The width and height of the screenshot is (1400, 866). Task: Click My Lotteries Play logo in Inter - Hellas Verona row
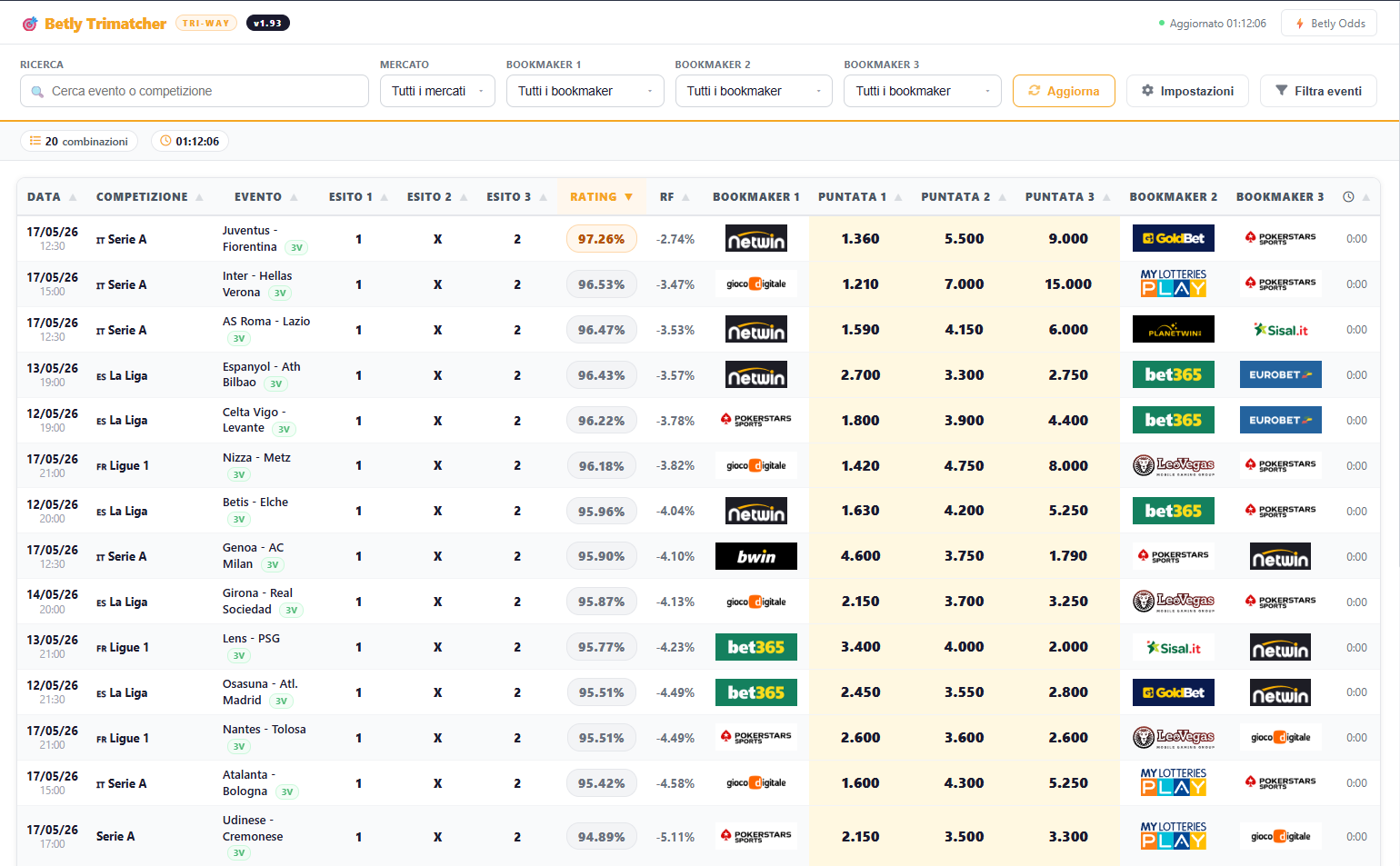click(x=1174, y=284)
